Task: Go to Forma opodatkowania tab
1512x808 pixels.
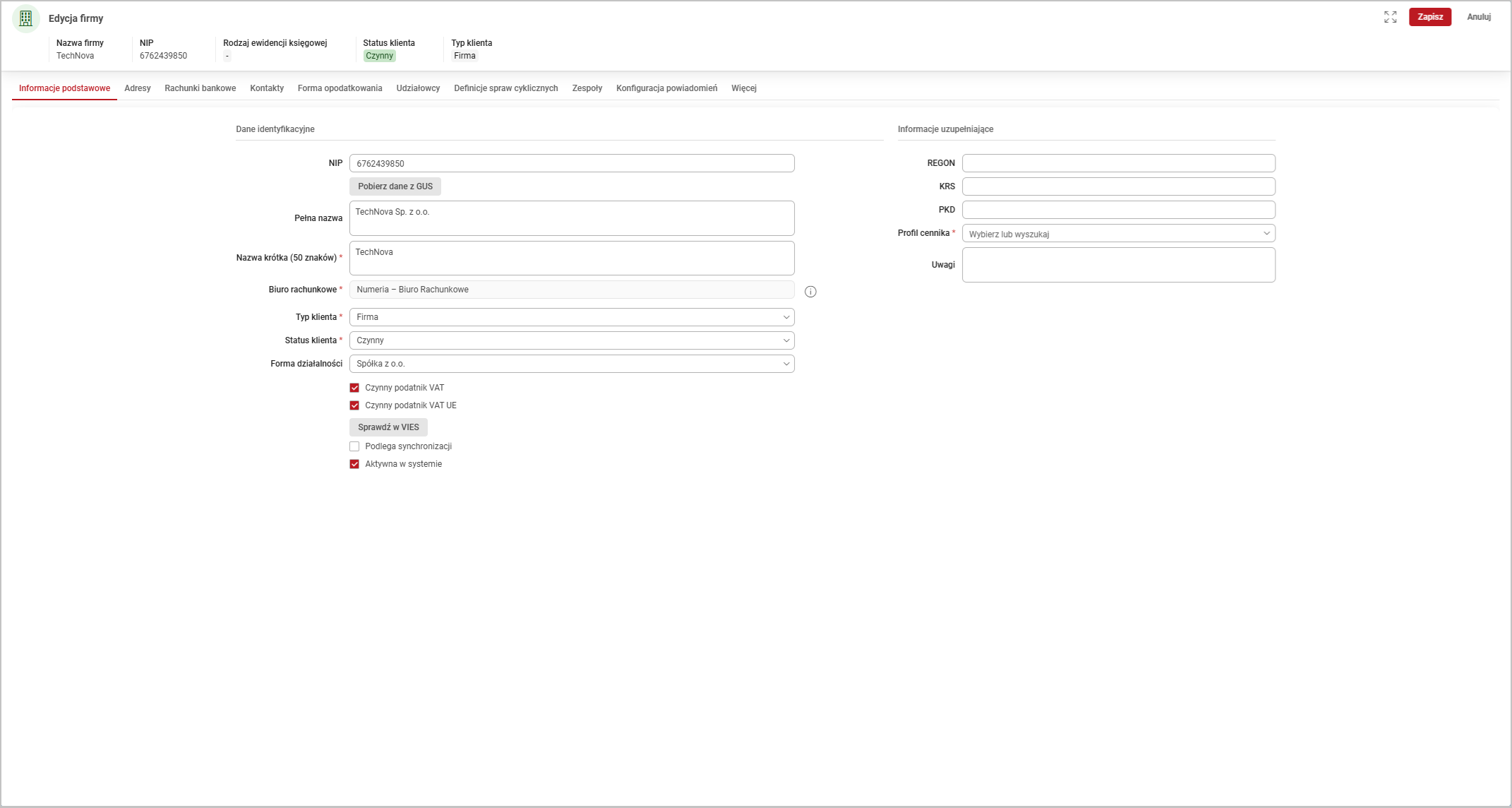Action: pyautogui.click(x=340, y=88)
